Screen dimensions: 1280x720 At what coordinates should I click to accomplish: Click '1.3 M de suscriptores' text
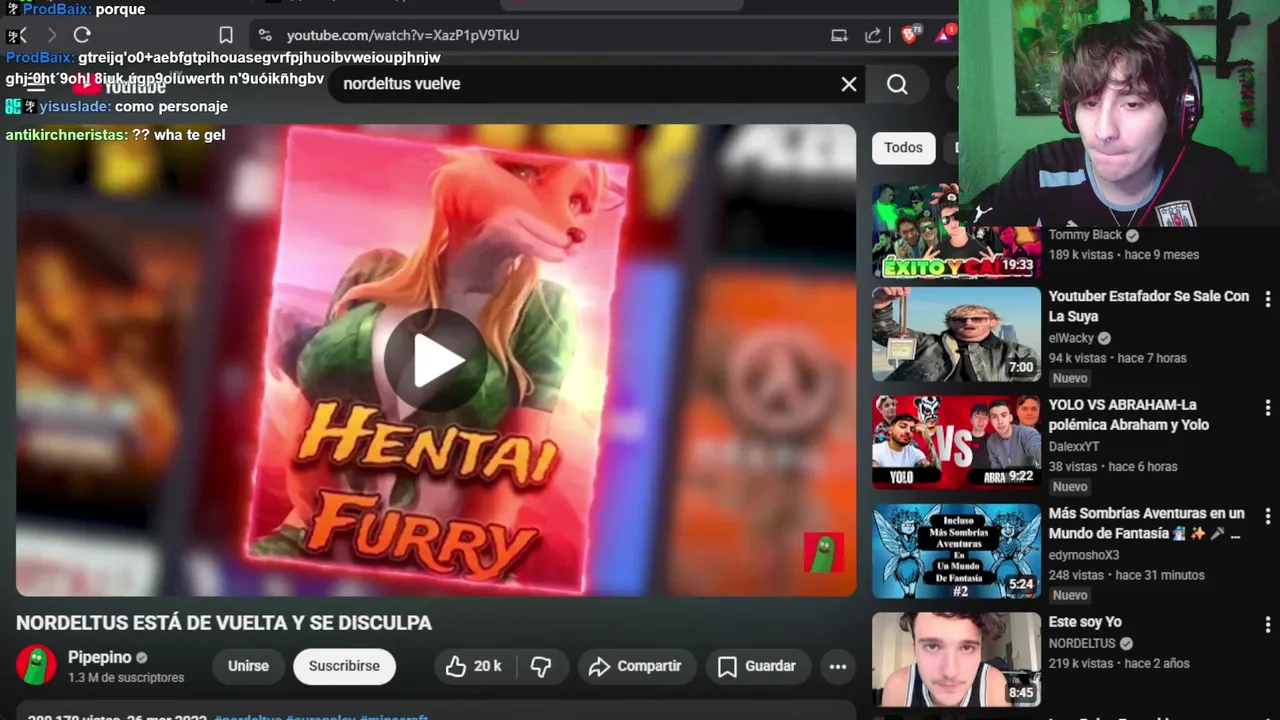coord(126,677)
